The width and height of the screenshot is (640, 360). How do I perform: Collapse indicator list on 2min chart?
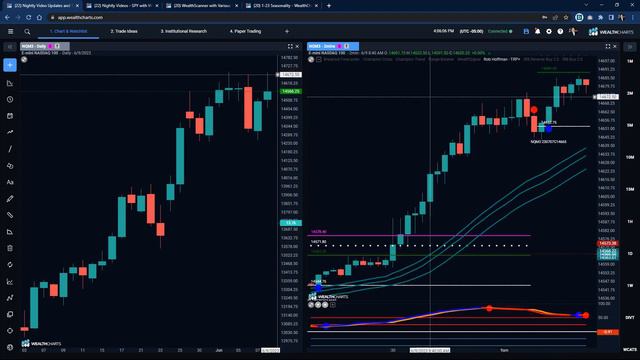(x=319, y=60)
